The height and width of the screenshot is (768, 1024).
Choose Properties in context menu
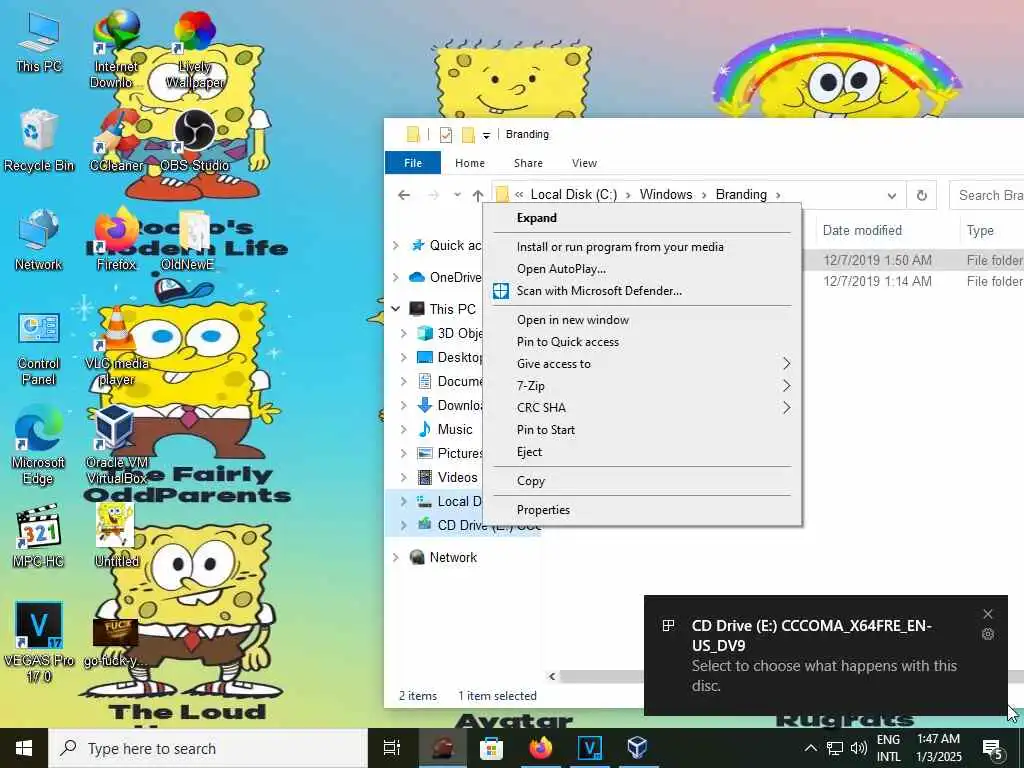click(x=642, y=510)
